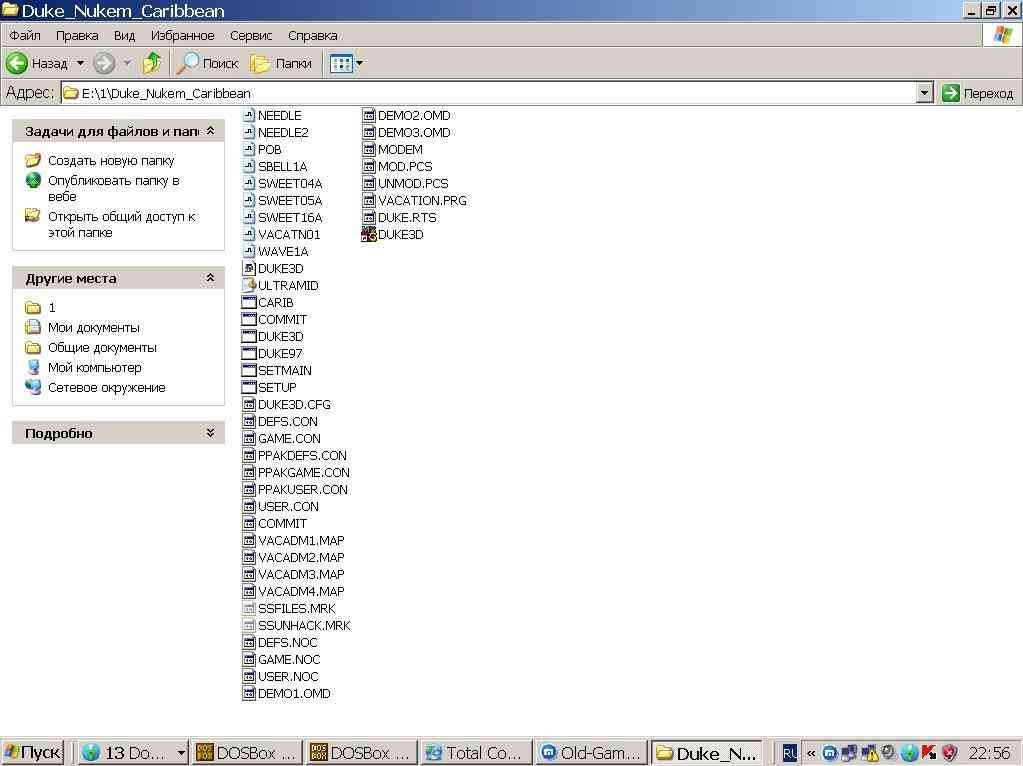Switch to Old-Games taskbar window button
Image resolution: width=1023 pixels, height=766 pixels.
click(x=591, y=753)
